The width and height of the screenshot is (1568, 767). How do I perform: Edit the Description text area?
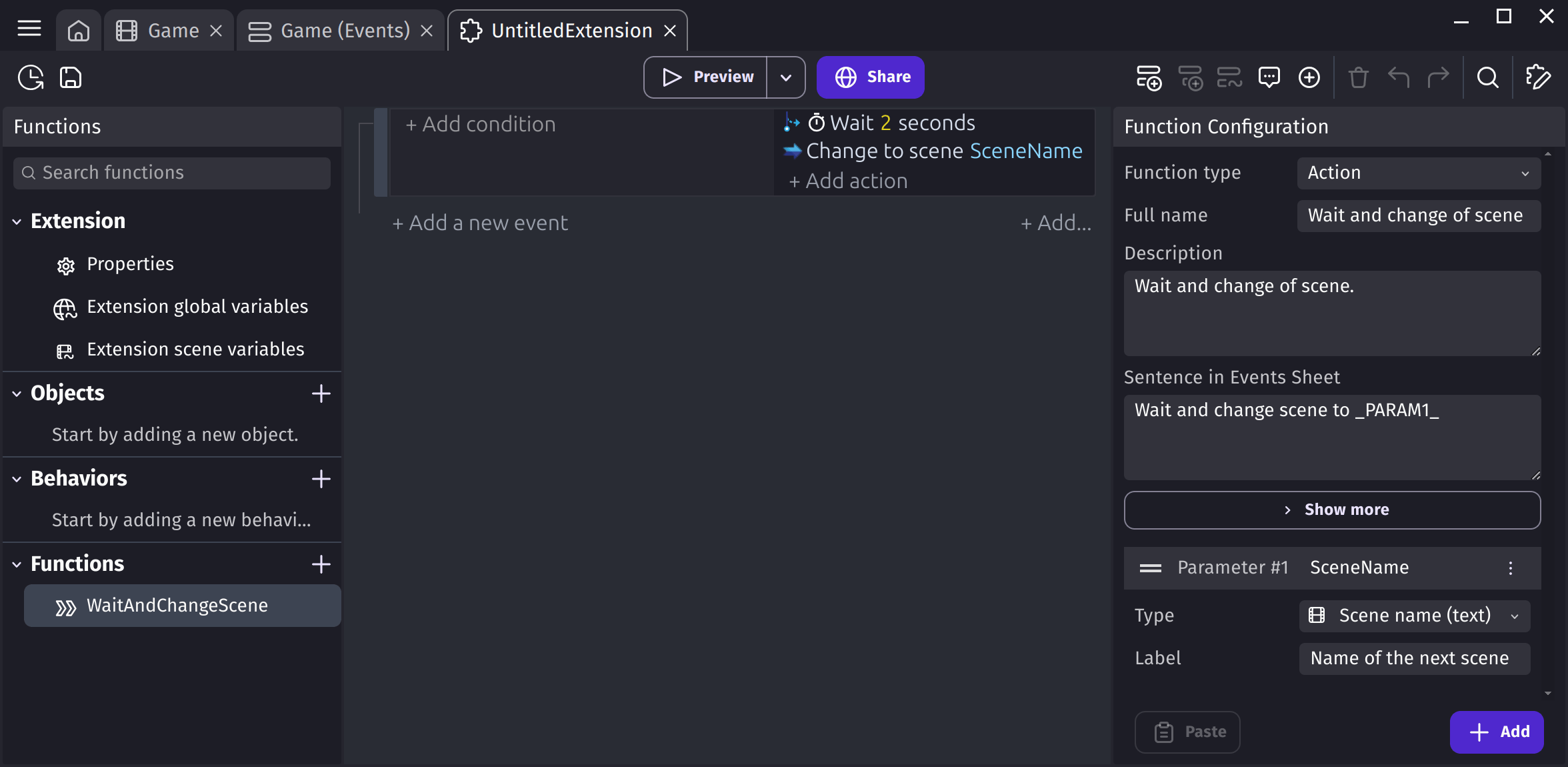coord(1332,313)
